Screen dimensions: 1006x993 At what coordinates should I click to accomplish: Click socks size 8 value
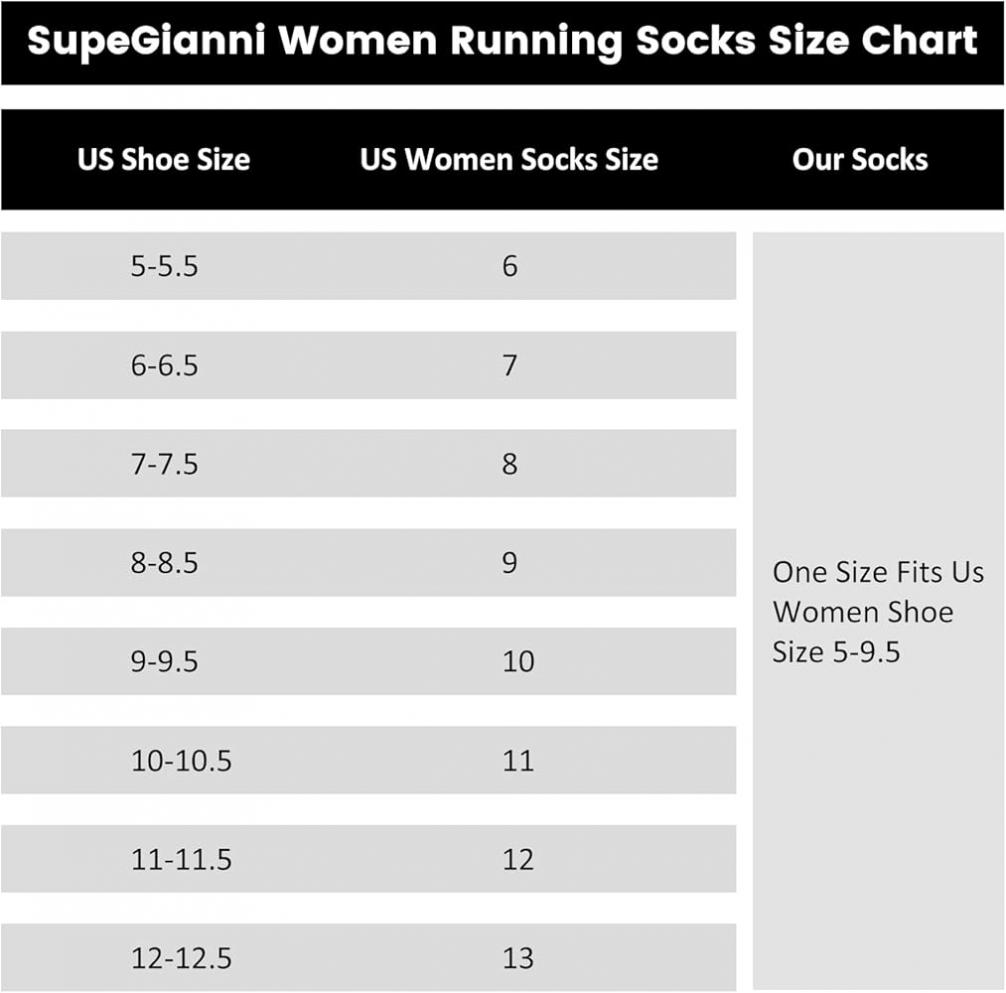(510, 464)
